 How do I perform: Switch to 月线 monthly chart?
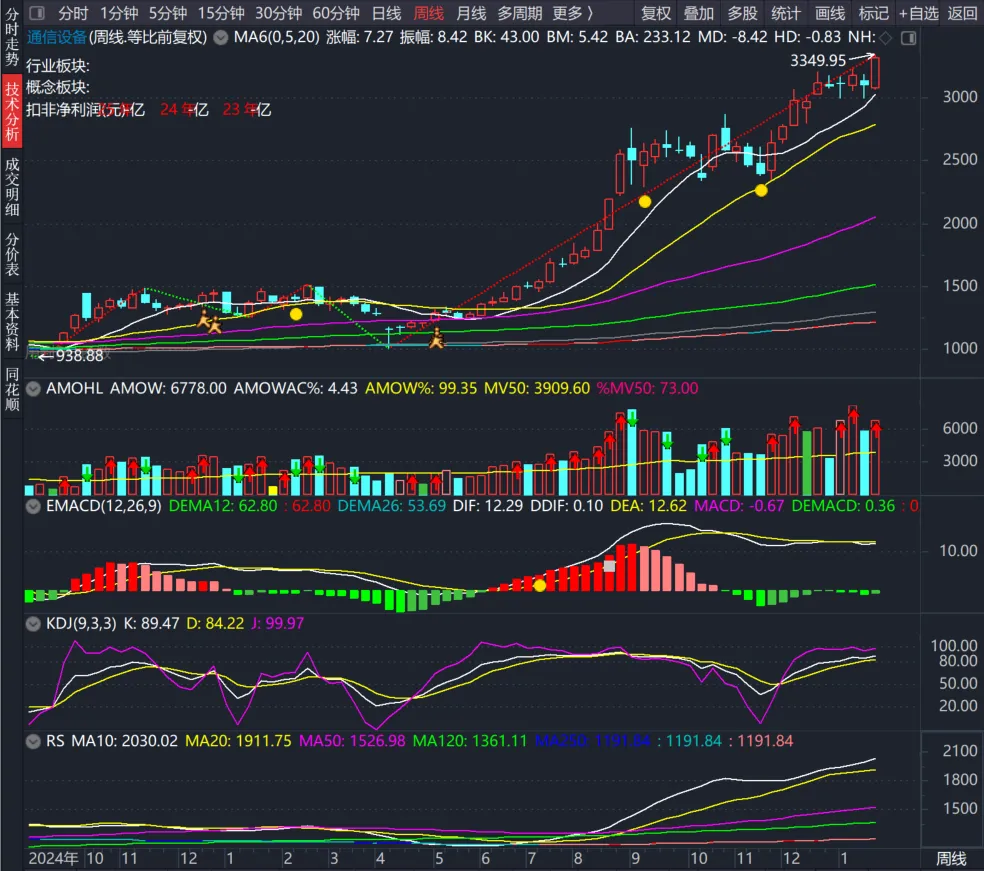coord(471,13)
